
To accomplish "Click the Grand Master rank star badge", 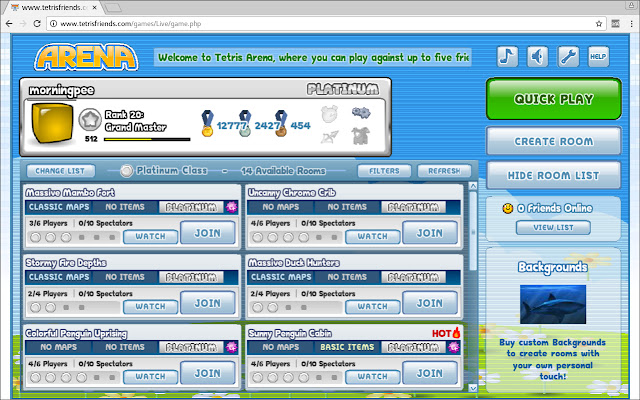I will tap(90, 120).
